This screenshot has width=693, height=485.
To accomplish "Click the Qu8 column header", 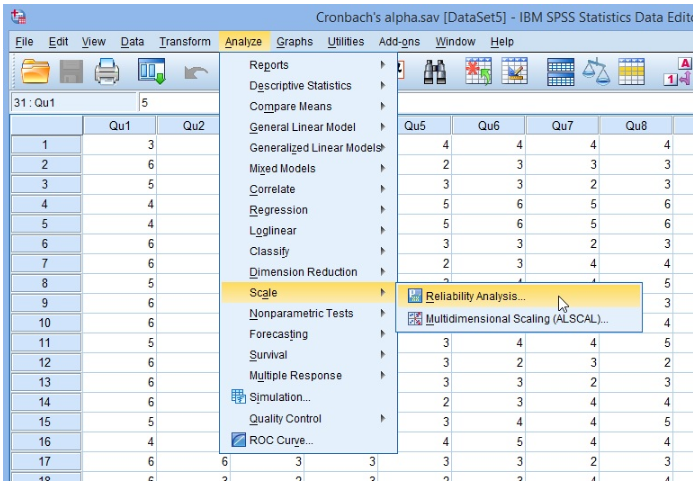I will (636, 126).
